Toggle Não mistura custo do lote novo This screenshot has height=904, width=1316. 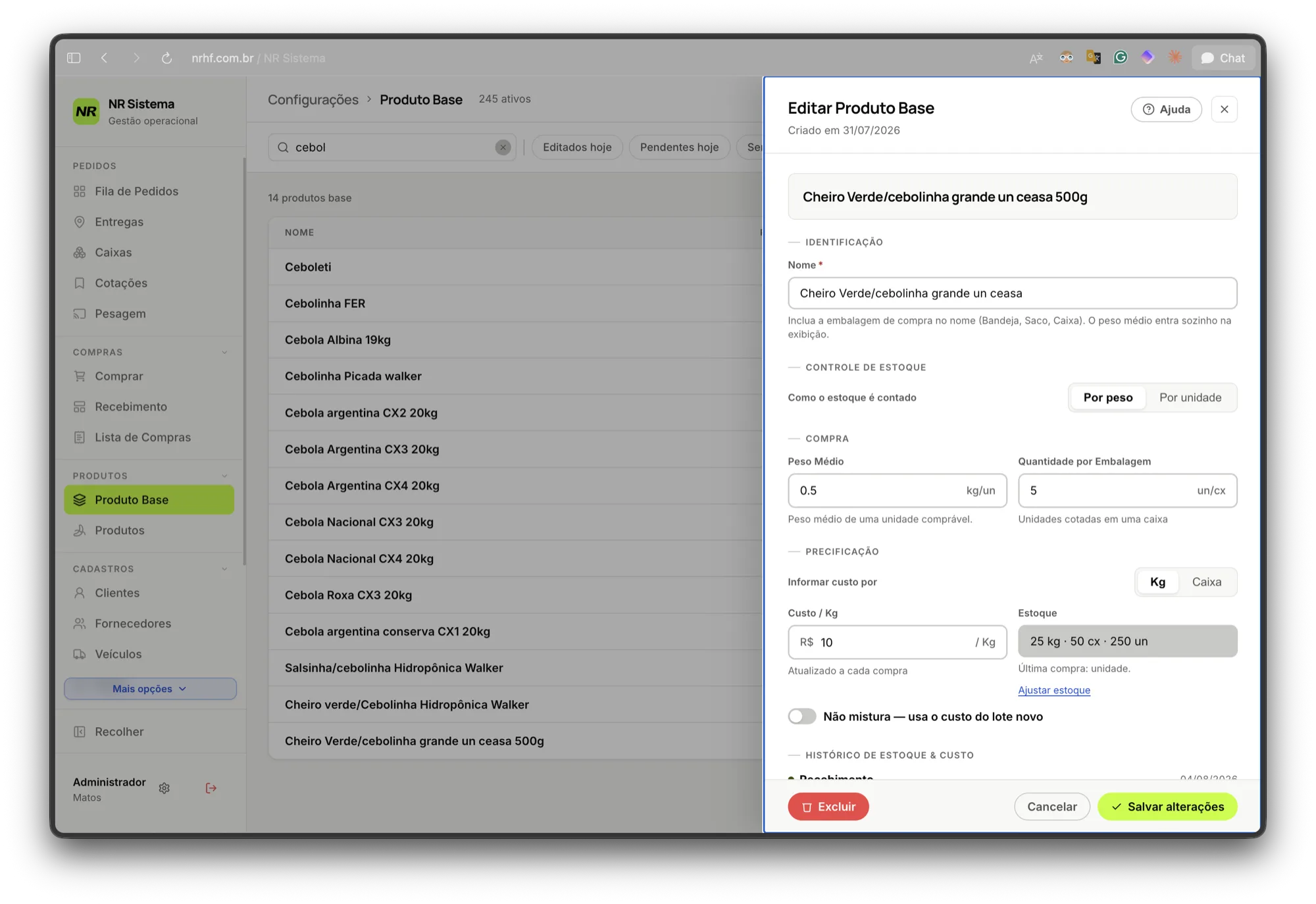pyautogui.click(x=802, y=716)
